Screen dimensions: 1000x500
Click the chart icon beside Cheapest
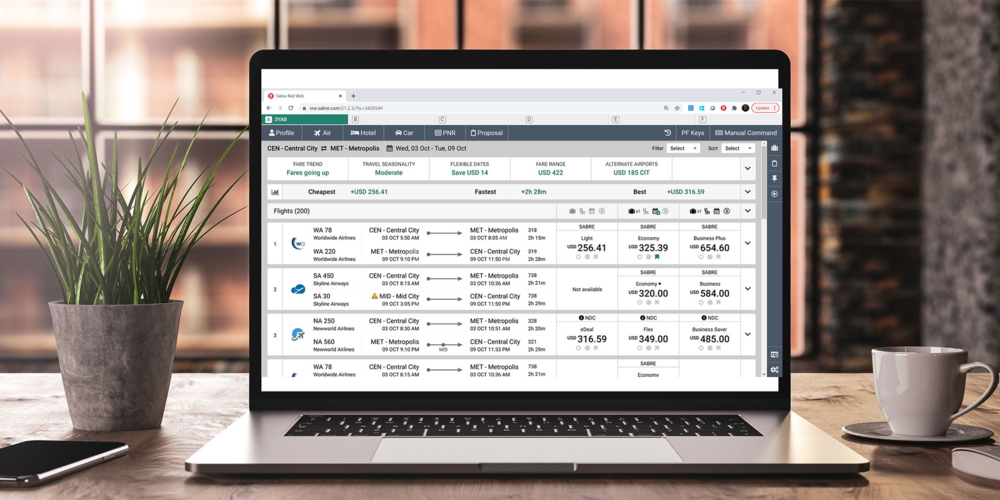[275, 192]
